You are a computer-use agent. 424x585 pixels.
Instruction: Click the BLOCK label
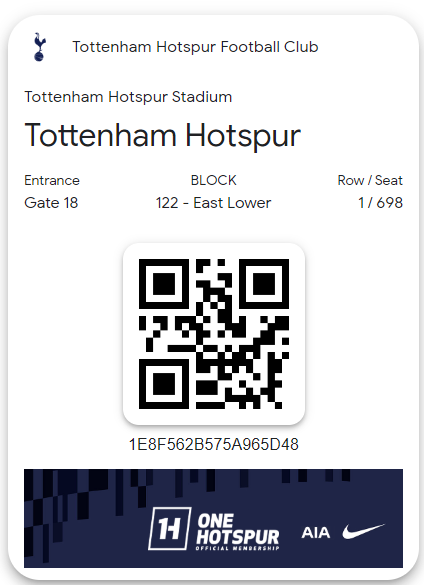click(213, 181)
